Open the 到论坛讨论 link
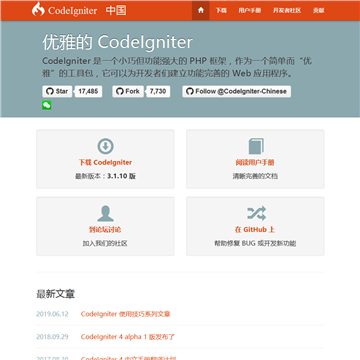This screenshot has width=360, height=360. point(105,230)
